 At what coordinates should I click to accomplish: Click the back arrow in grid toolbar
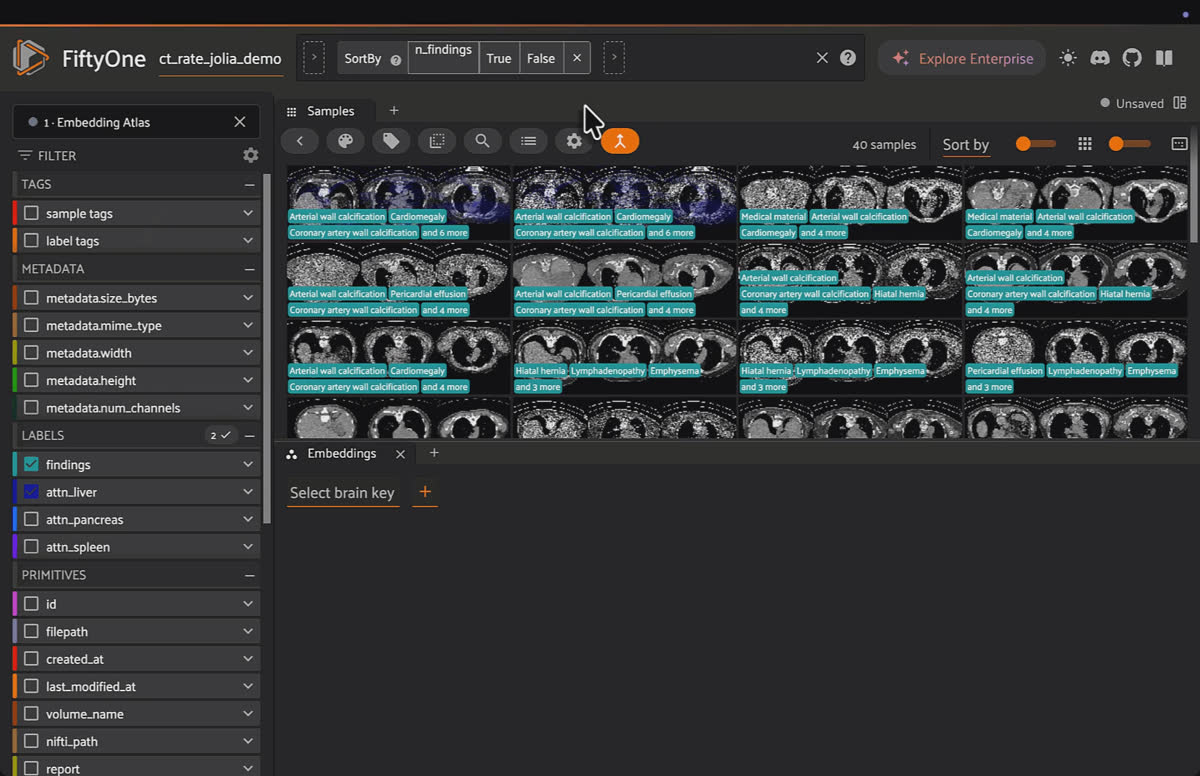click(300, 141)
